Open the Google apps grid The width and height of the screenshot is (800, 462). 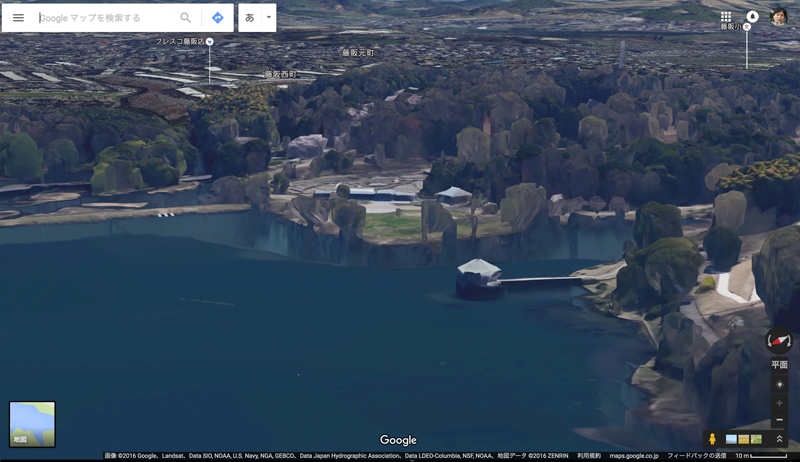pyautogui.click(x=726, y=17)
